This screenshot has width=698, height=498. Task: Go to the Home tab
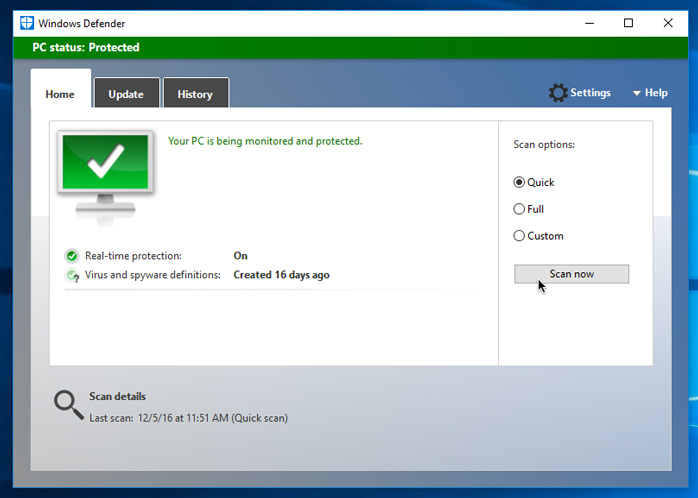click(x=60, y=94)
